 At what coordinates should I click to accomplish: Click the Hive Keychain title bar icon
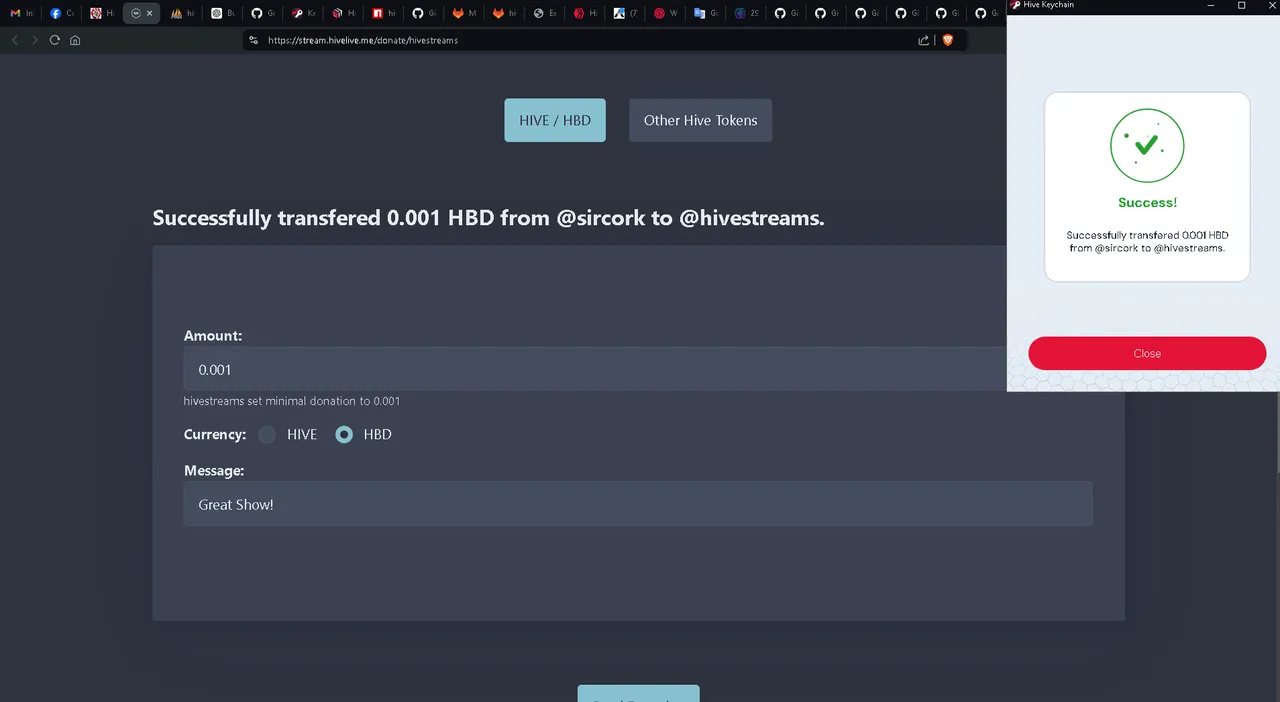[1016, 5]
